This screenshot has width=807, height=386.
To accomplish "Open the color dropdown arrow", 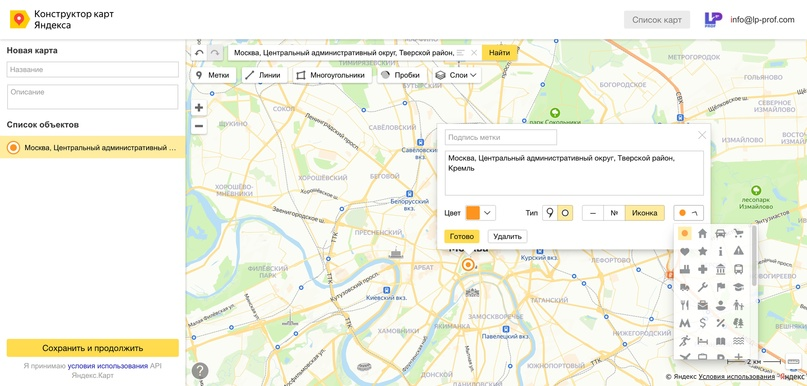I will (488, 213).
